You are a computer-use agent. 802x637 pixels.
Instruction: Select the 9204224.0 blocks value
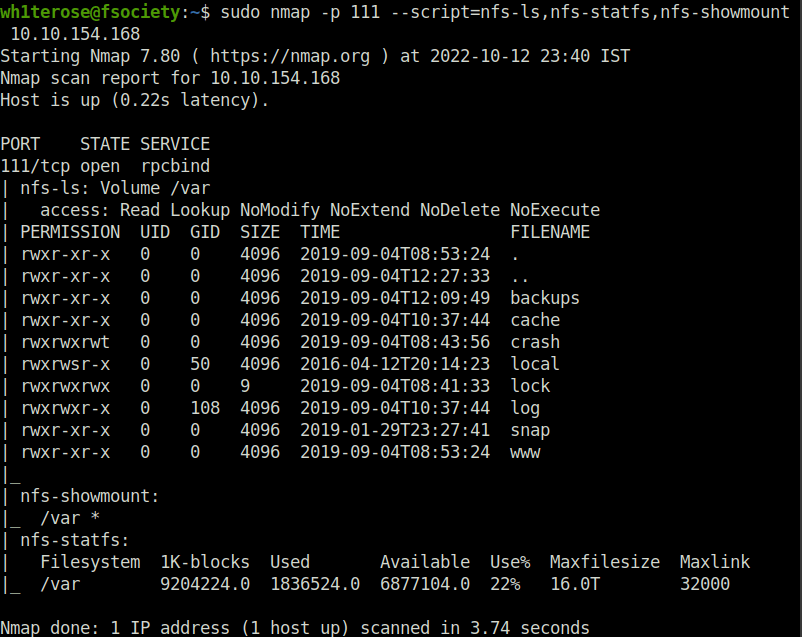coord(205,584)
